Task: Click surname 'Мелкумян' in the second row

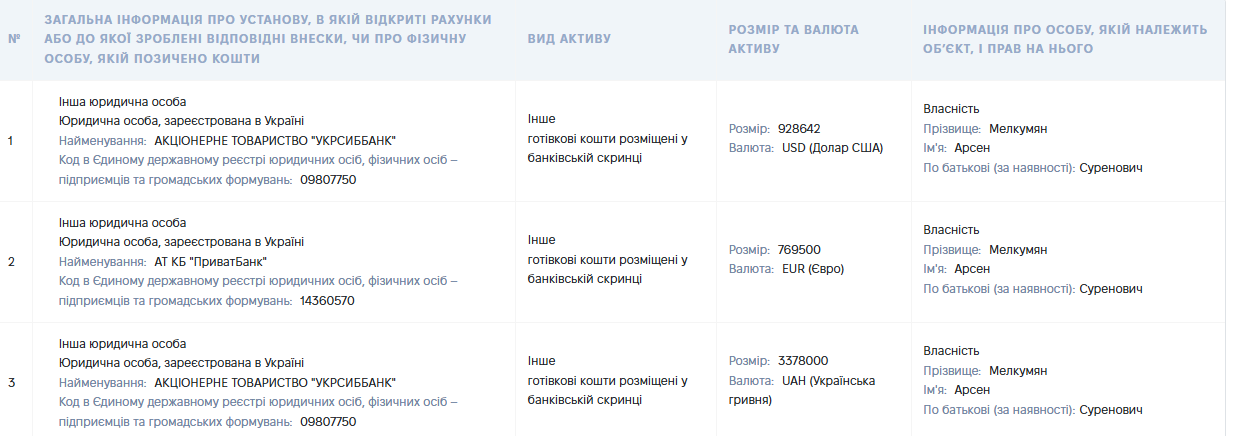Action: [1018, 250]
